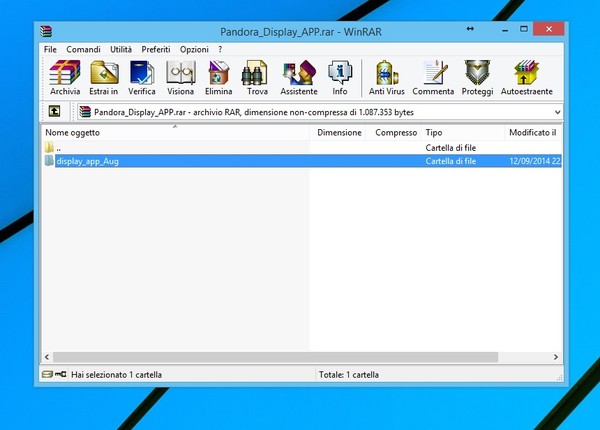The height and width of the screenshot is (430, 600).
Task: Open the Visiona viewer tool
Action: [181, 78]
